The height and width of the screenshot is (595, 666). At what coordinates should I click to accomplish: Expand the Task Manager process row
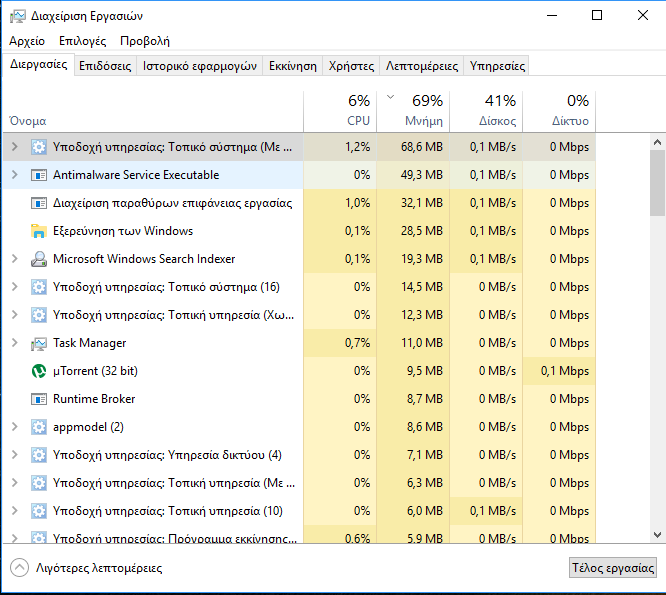(x=14, y=343)
